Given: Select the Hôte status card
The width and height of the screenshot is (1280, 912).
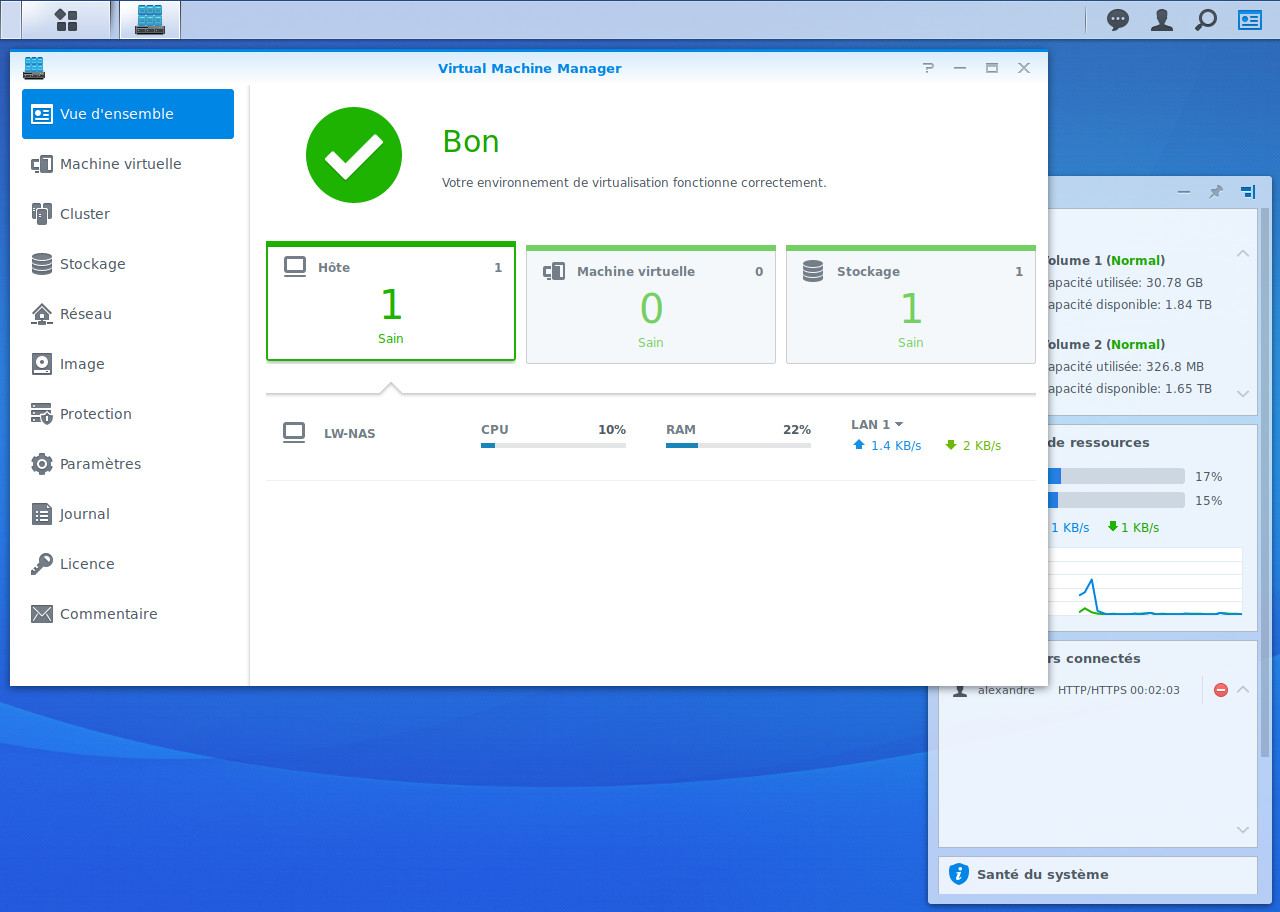Looking at the screenshot, I should 391,302.
